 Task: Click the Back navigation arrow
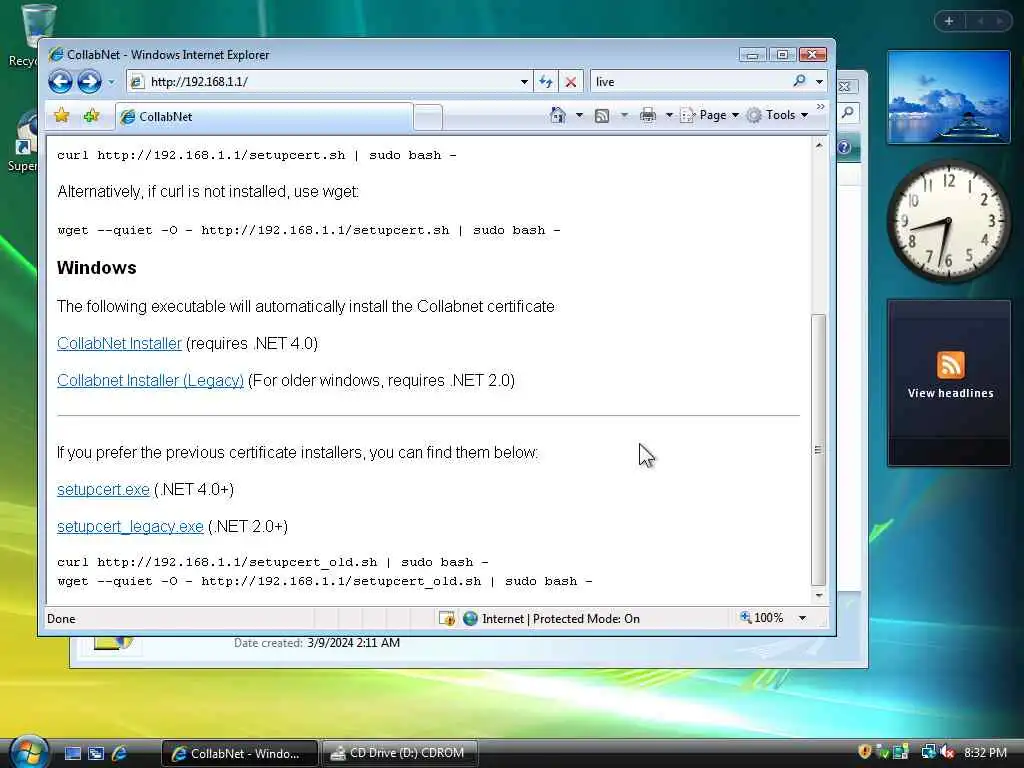click(x=61, y=82)
